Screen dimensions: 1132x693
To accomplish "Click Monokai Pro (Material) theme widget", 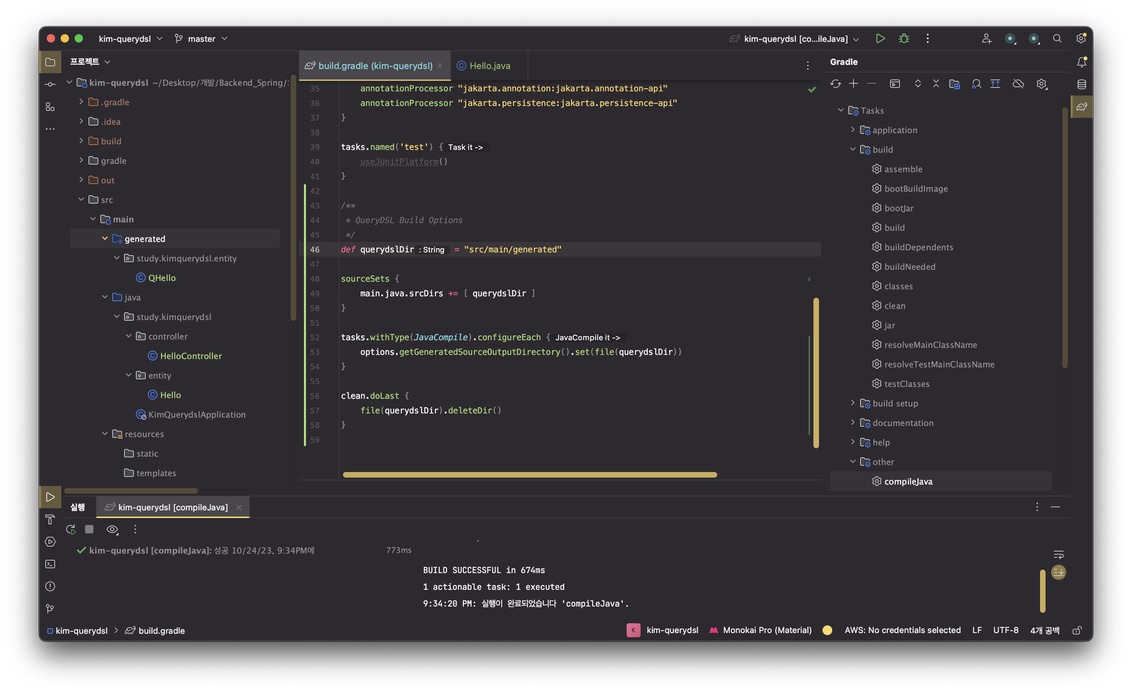I will coord(760,630).
